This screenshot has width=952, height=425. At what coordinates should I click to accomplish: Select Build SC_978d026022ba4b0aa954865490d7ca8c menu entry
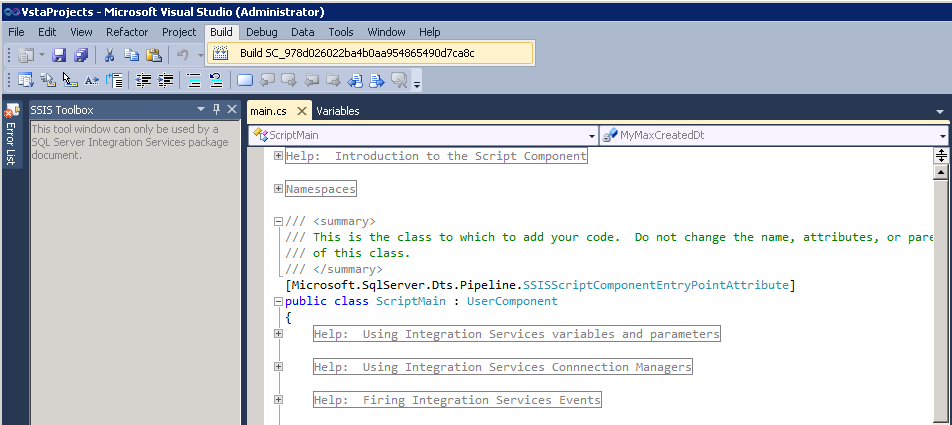(x=356, y=53)
